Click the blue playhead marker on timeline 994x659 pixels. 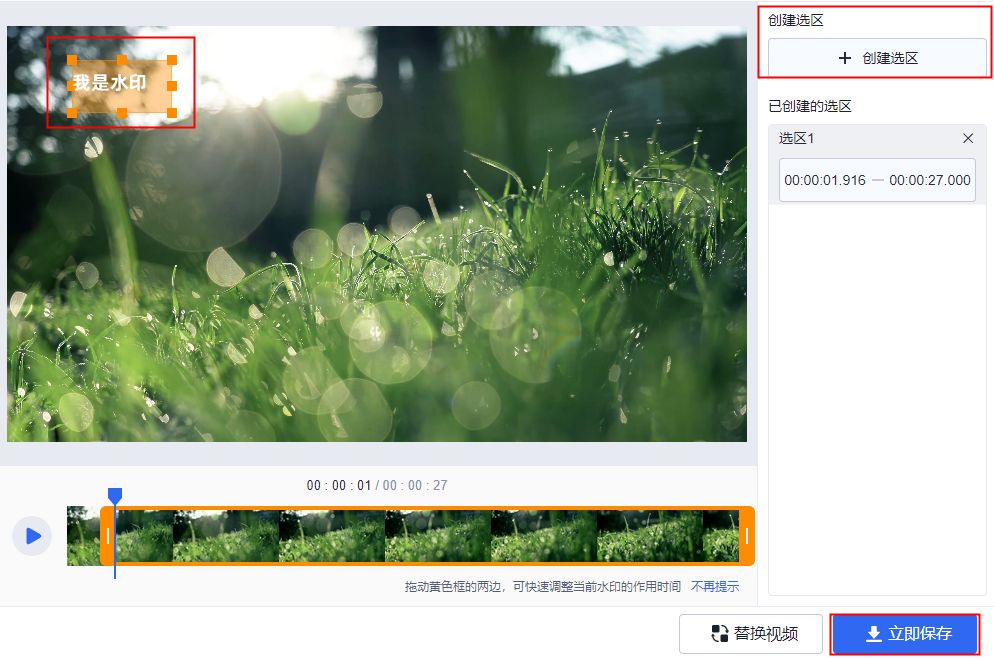tap(115, 496)
